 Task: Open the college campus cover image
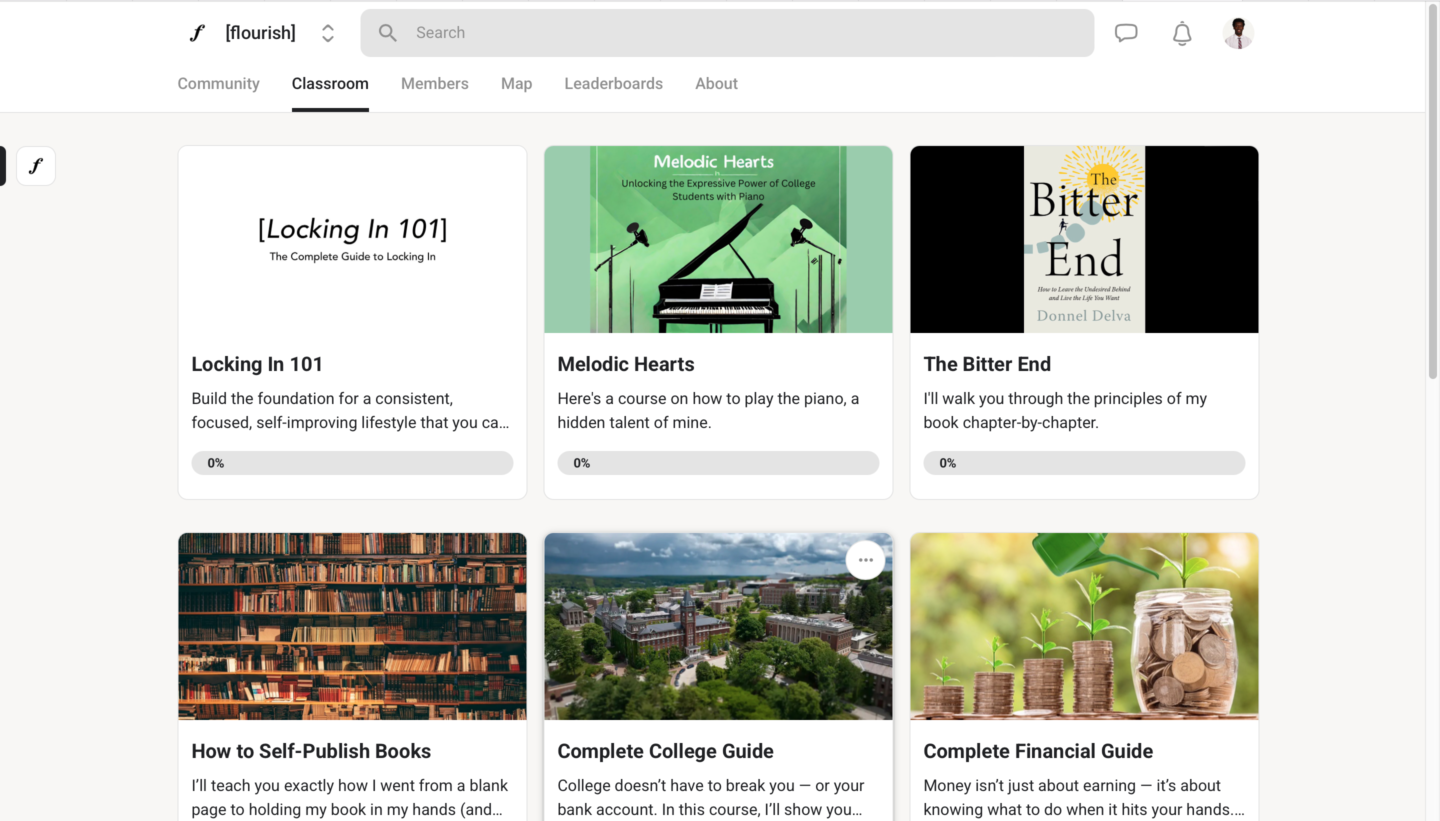[718, 626]
